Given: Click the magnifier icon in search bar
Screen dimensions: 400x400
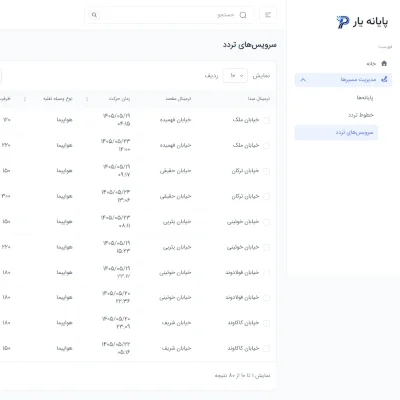Looking at the screenshot, I should pyautogui.click(x=243, y=15).
